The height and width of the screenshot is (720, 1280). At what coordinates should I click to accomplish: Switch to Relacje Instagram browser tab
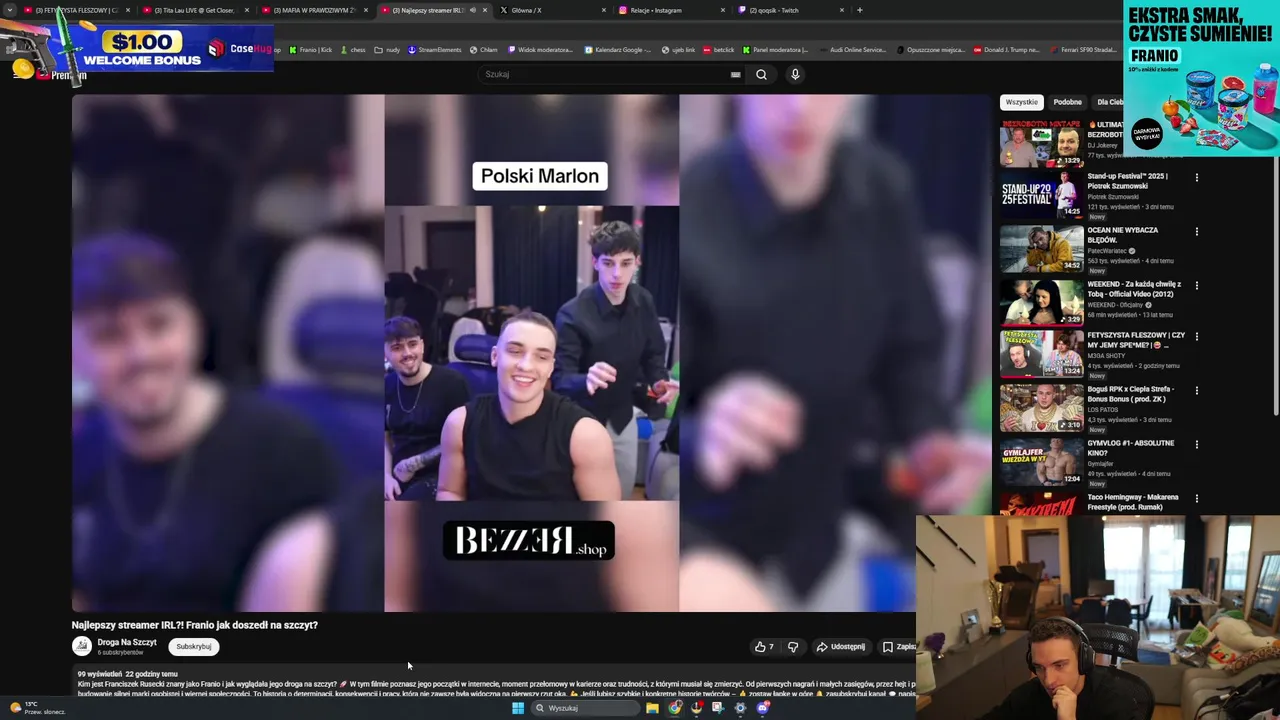click(x=672, y=10)
